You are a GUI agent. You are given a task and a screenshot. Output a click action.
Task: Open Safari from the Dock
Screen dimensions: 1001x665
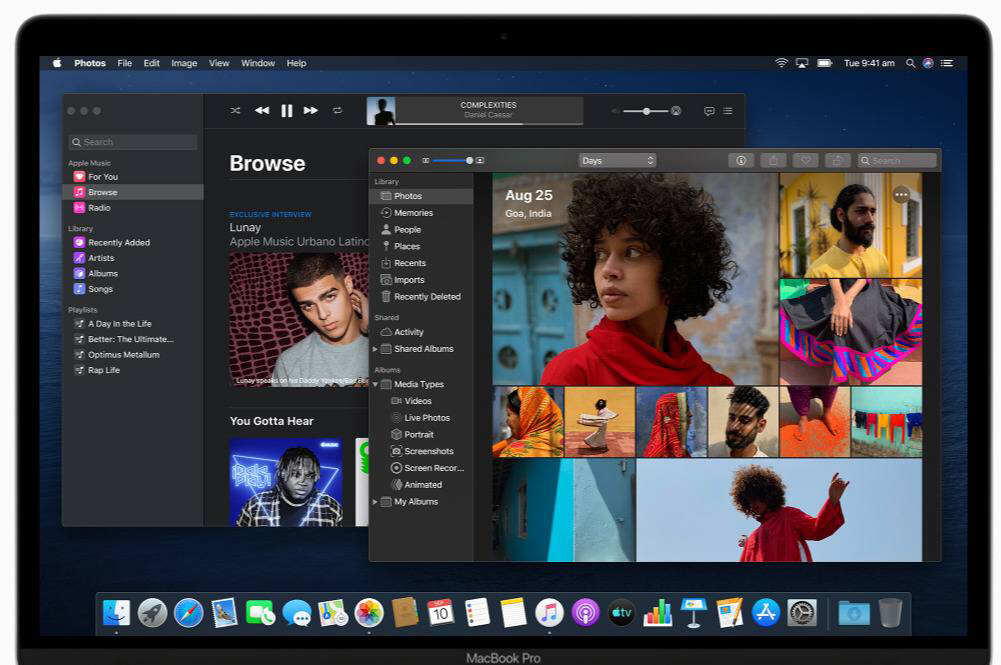coord(188,613)
